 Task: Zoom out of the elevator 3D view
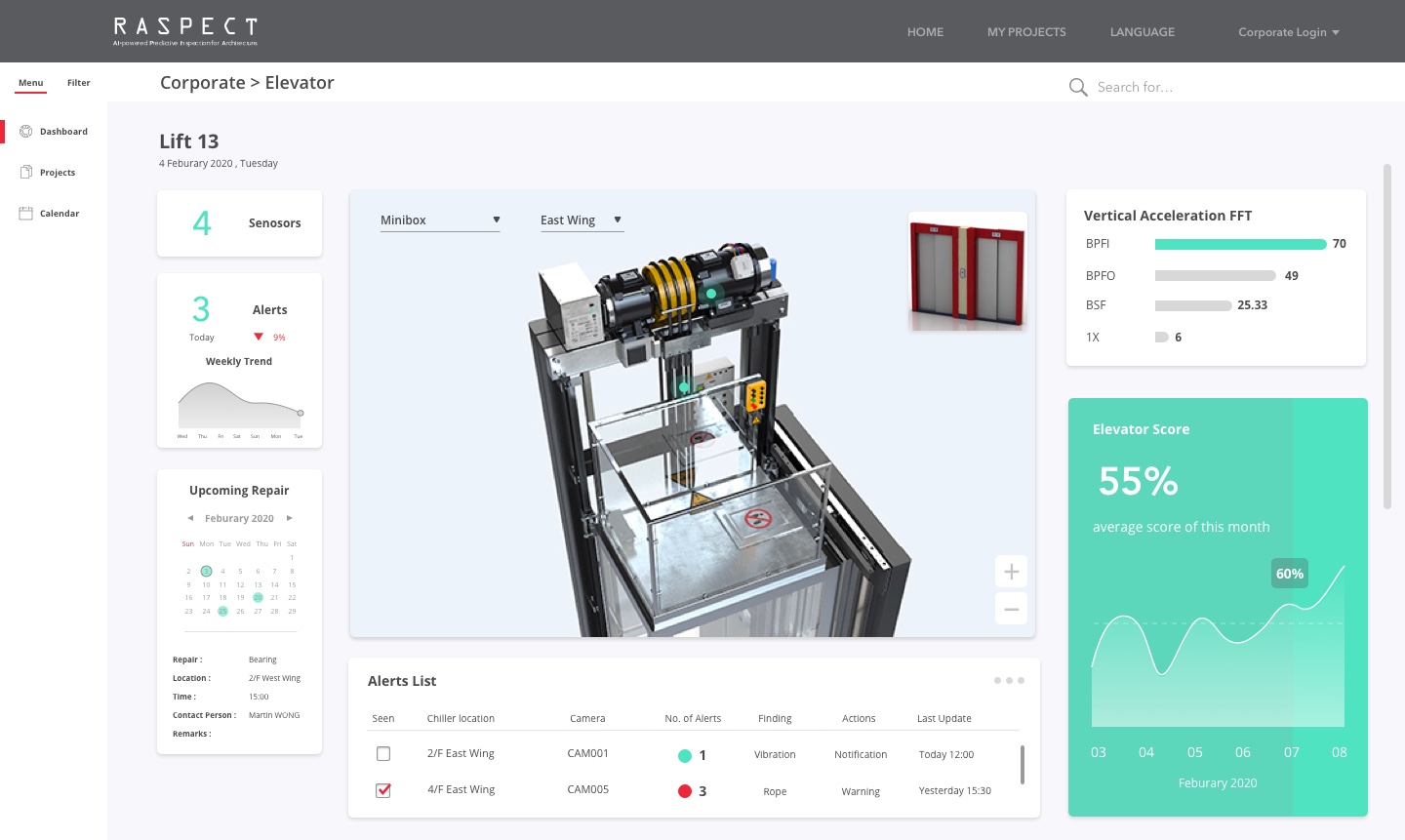pyautogui.click(x=1011, y=608)
